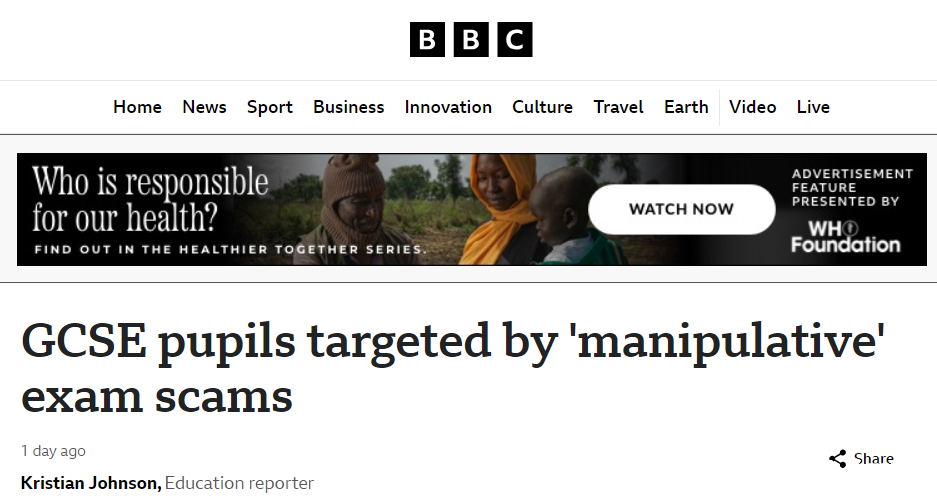Navigate to the Business section

(348, 107)
